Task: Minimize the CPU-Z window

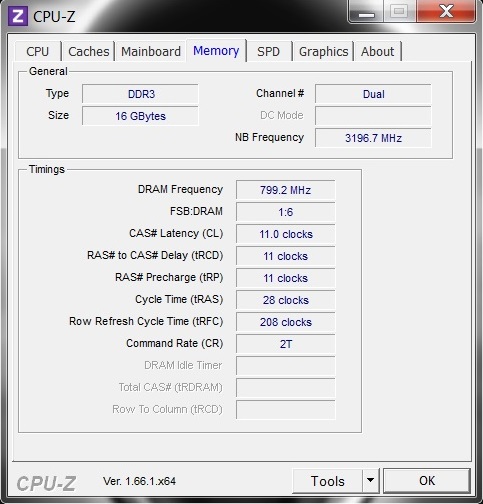Action: (366, 12)
